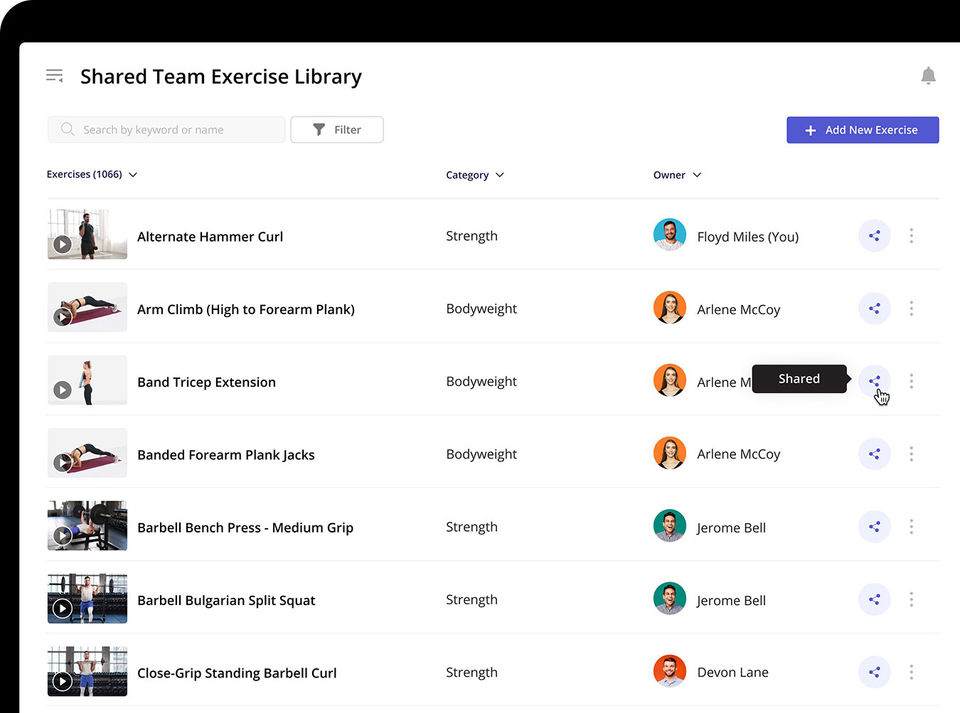Viewport: 960px width, 713px height.
Task: Focus the Search by keyword or name field
Action: pos(167,130)
